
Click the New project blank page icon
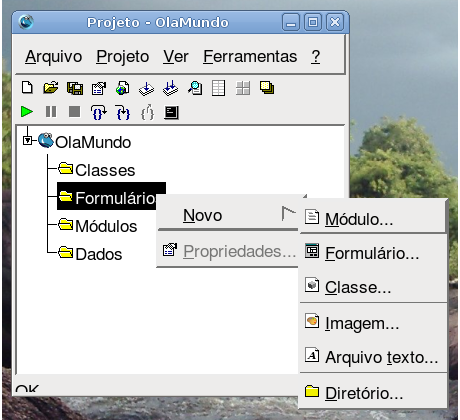[x=27, y=88]
